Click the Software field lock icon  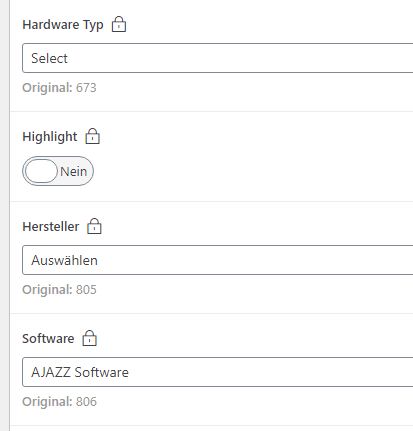coord(89,338)
